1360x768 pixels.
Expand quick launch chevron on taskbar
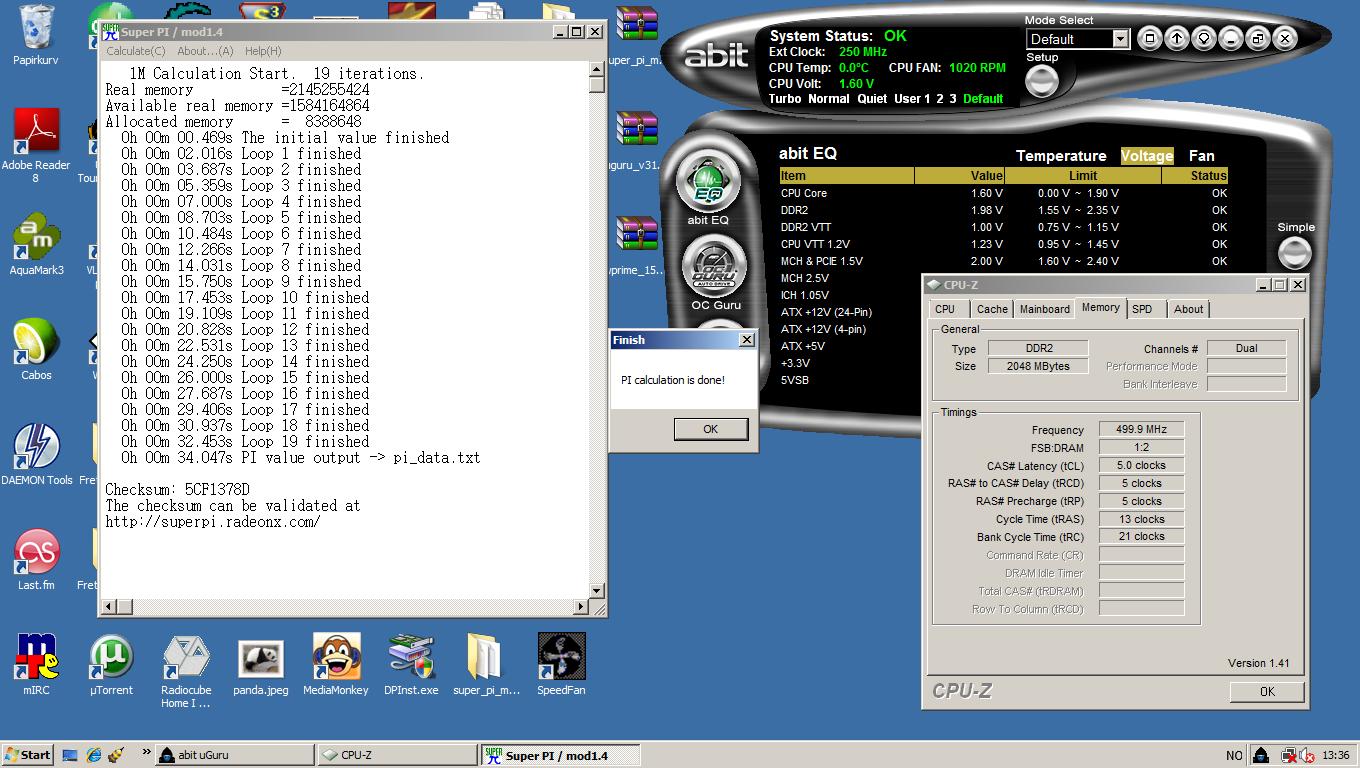[146, 752]
